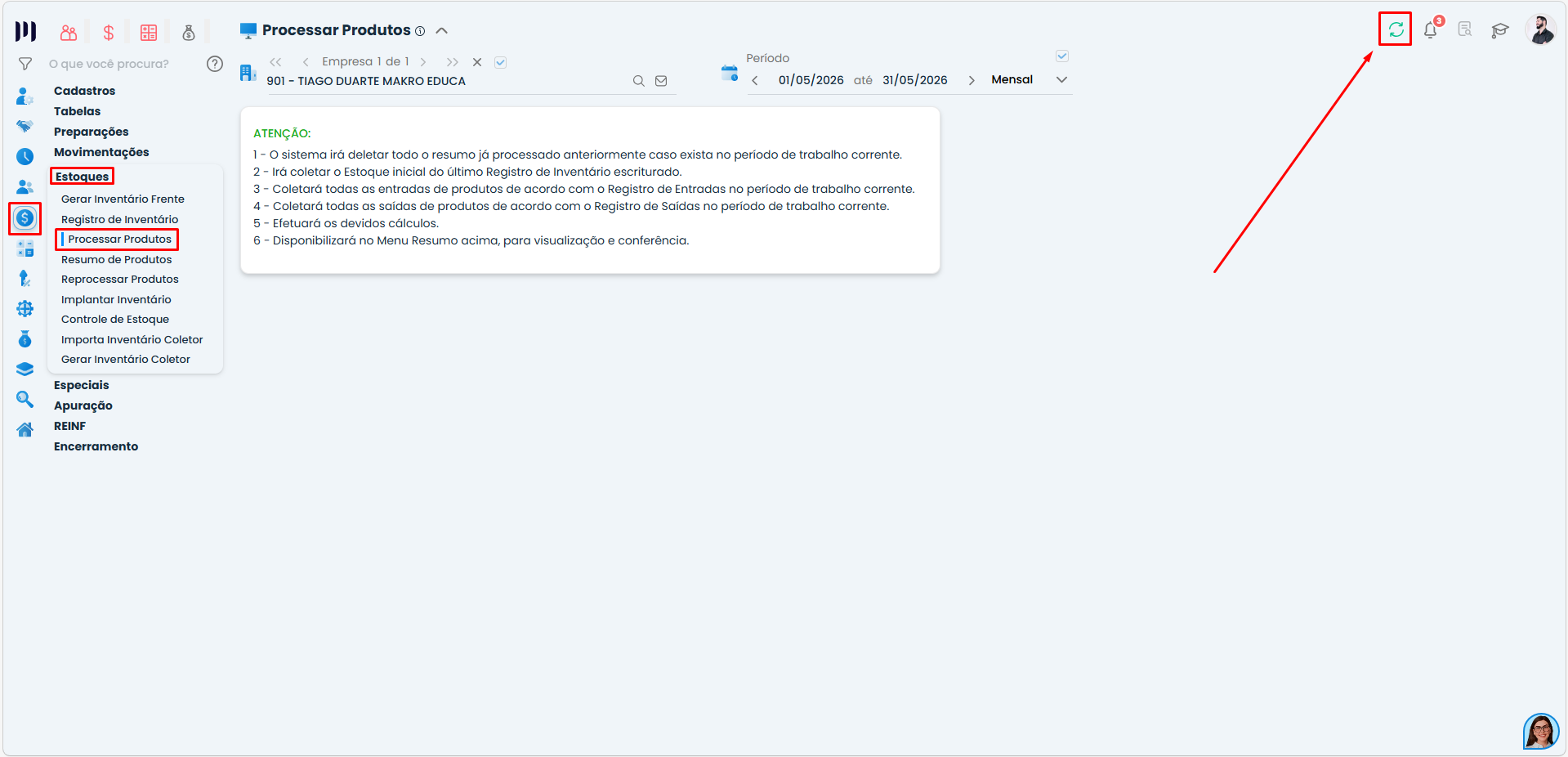Expand the Tabelas menu

[78, 111]
